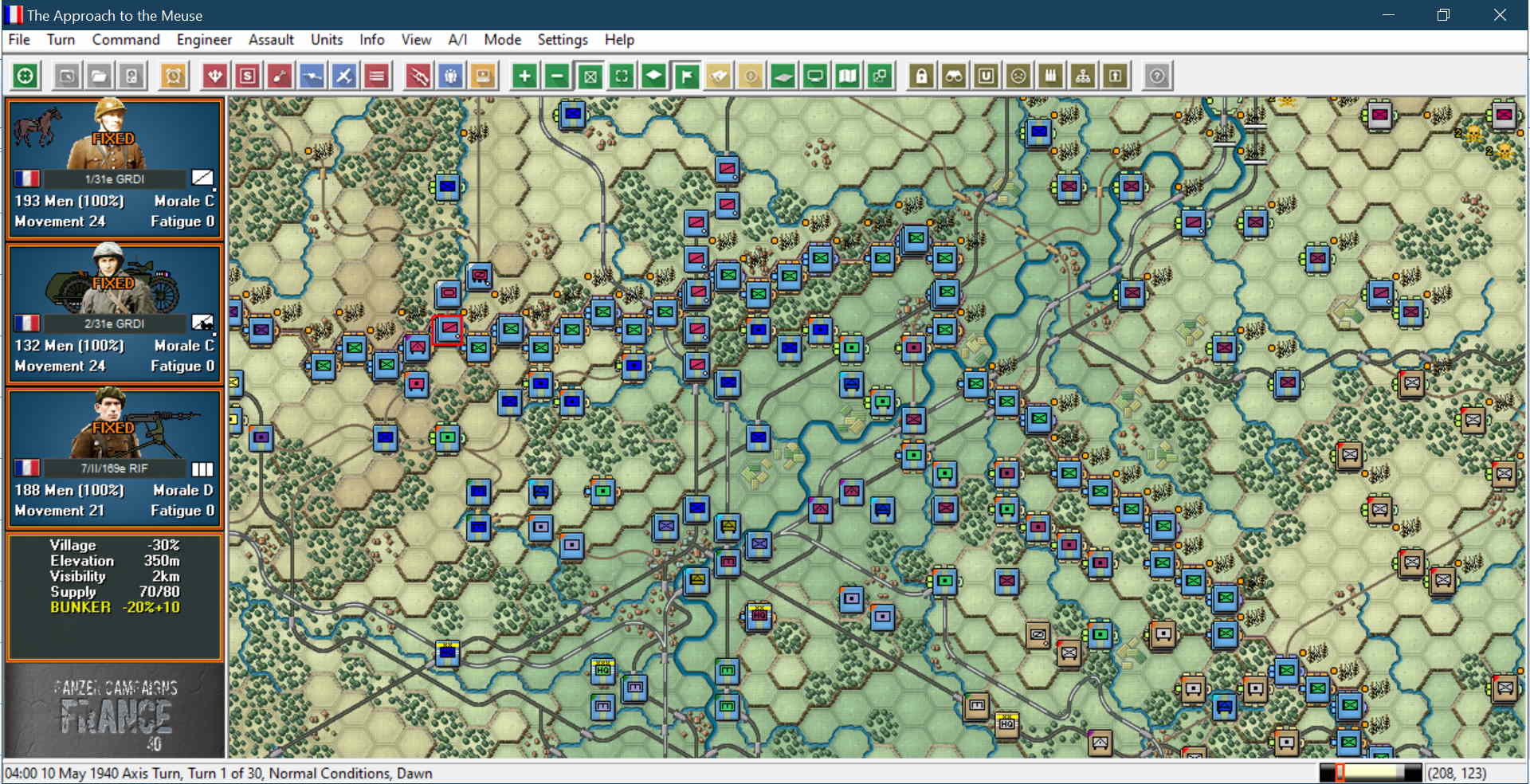Zoom in with the green plus icon
Viewport: 1530px width, 784px height.
coord(524,76)
